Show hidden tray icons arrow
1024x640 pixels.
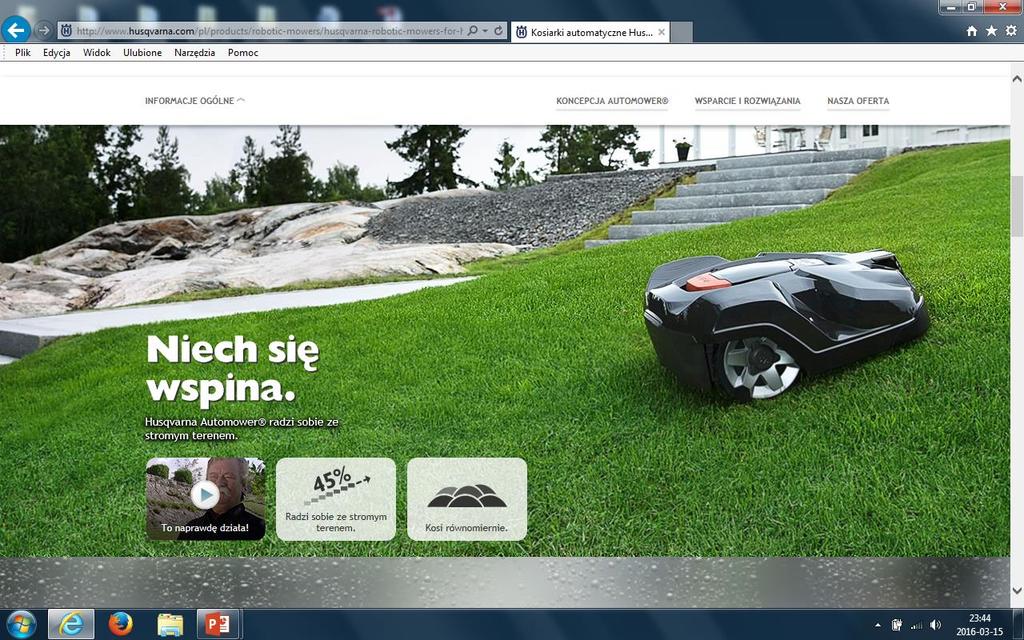pyautogui.click(x=877, y=625)
